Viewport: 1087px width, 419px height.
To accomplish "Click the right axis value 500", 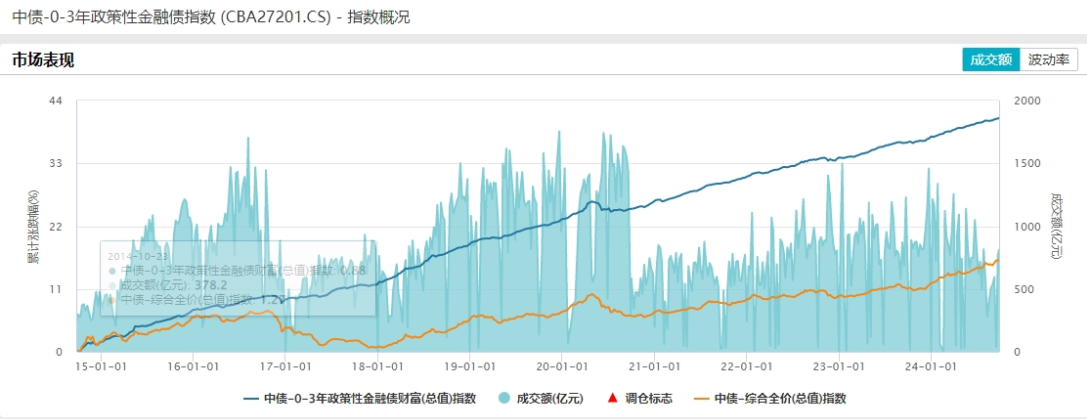I will [x=1023, y=289].
